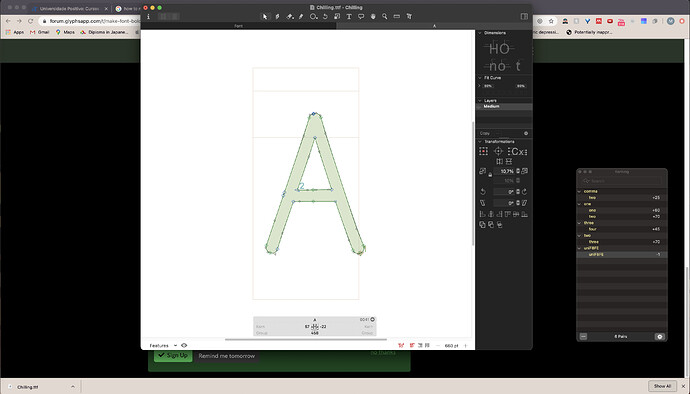
Task: Click the minus button in Kerning panel
Action: pos(584,336)
